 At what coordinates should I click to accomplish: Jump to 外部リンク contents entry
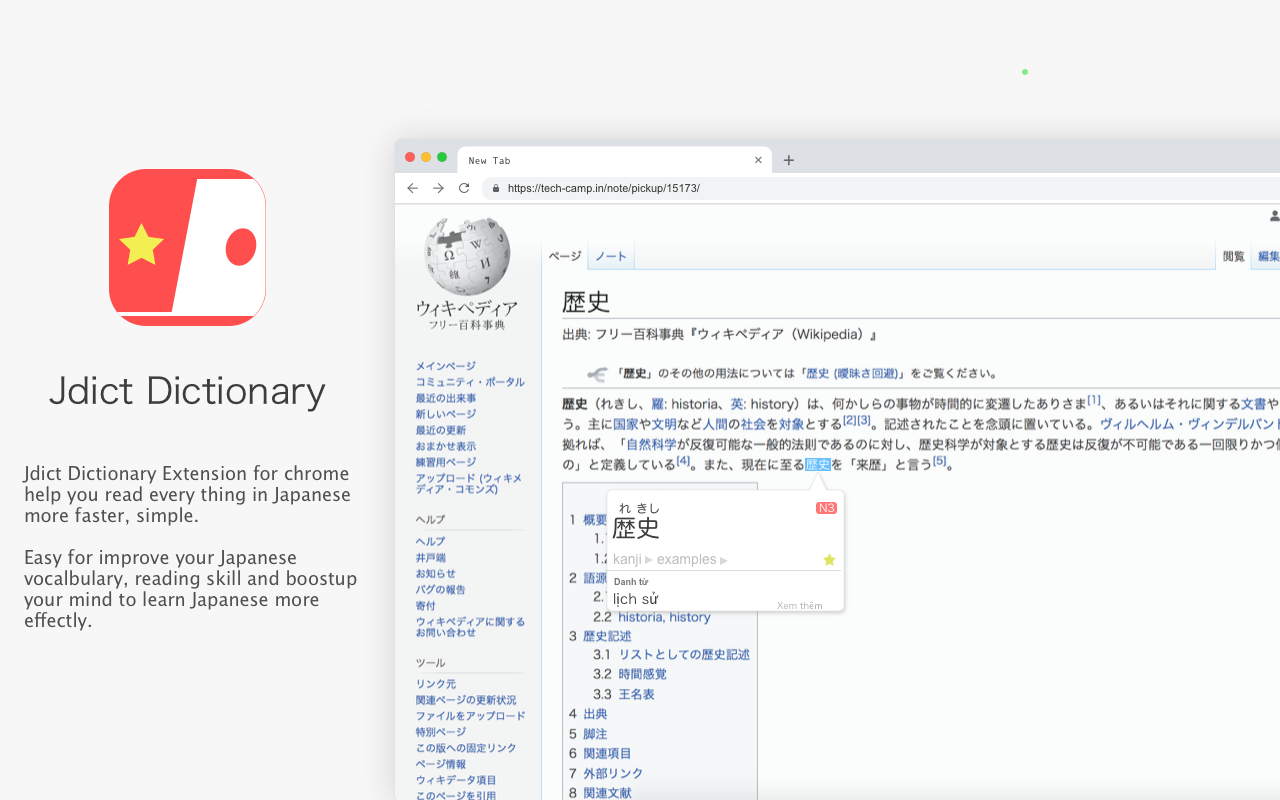point(613,773)
